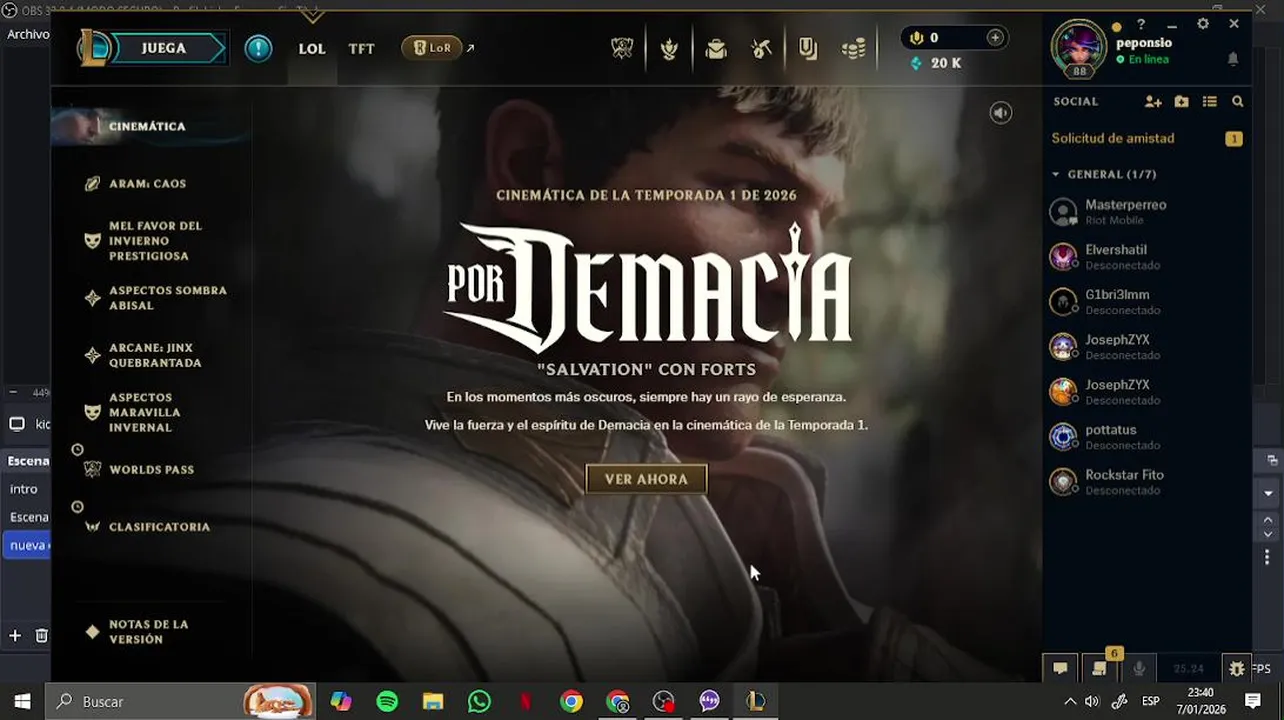This screenshot has height=720, width=1284.
Task: Click the VER AHORA button
Action: (x=646, y=479)
